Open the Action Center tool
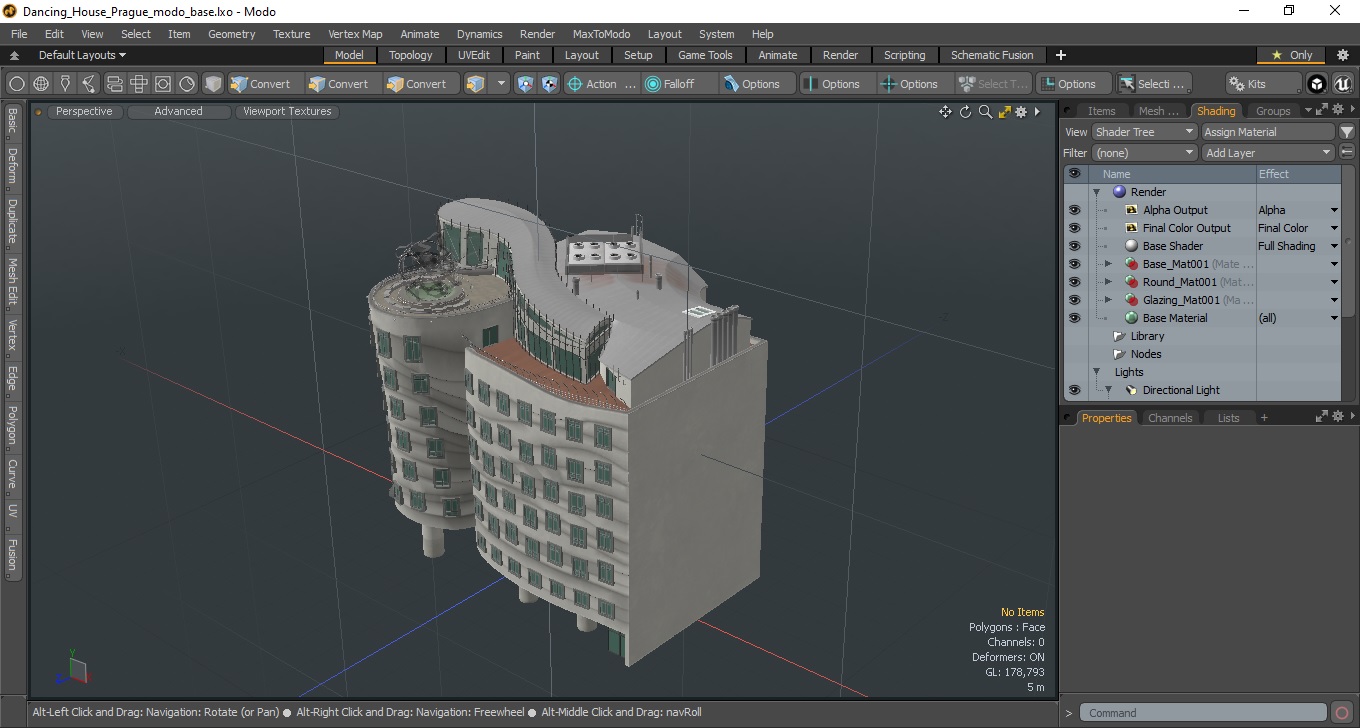Screen dimensions: 1360x728 601,84
